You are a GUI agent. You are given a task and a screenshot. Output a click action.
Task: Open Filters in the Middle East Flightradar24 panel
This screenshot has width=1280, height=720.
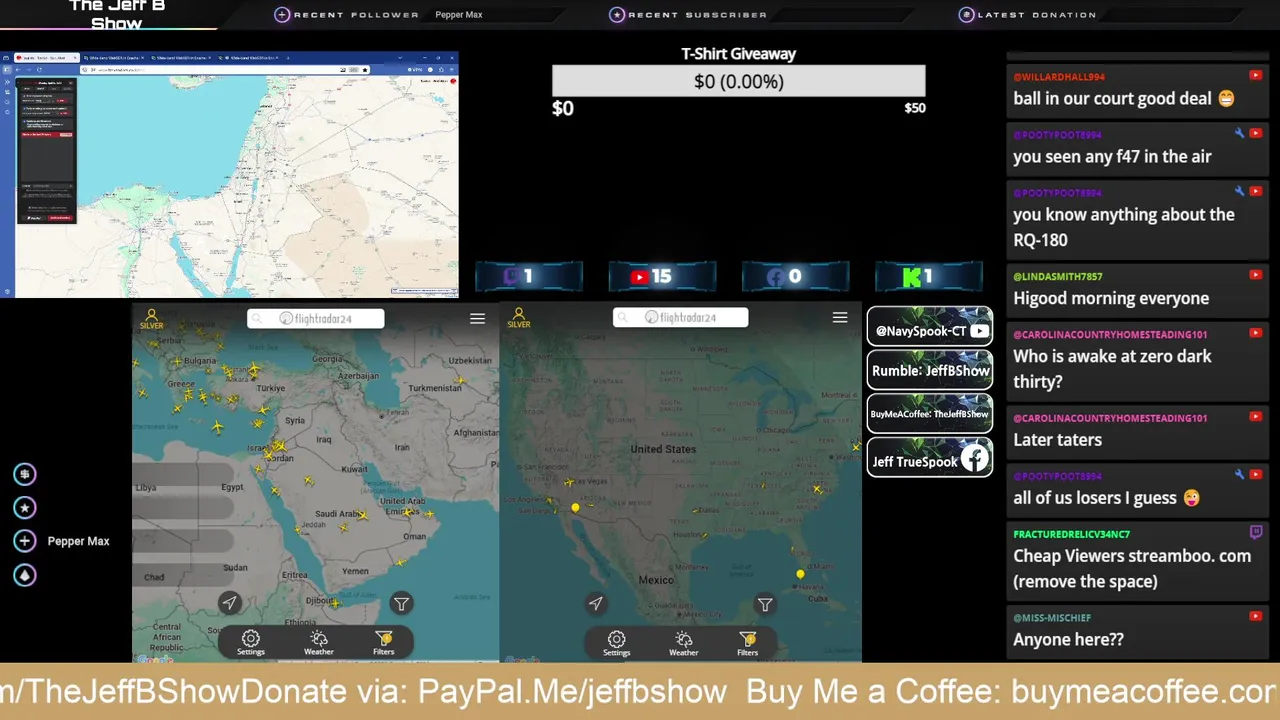[x=384, y=642]
